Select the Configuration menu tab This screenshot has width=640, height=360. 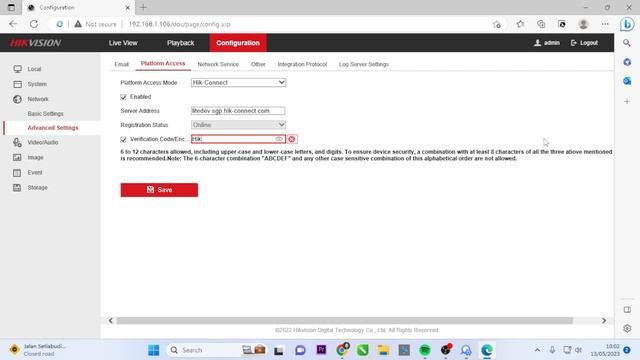tap(238, 43)
